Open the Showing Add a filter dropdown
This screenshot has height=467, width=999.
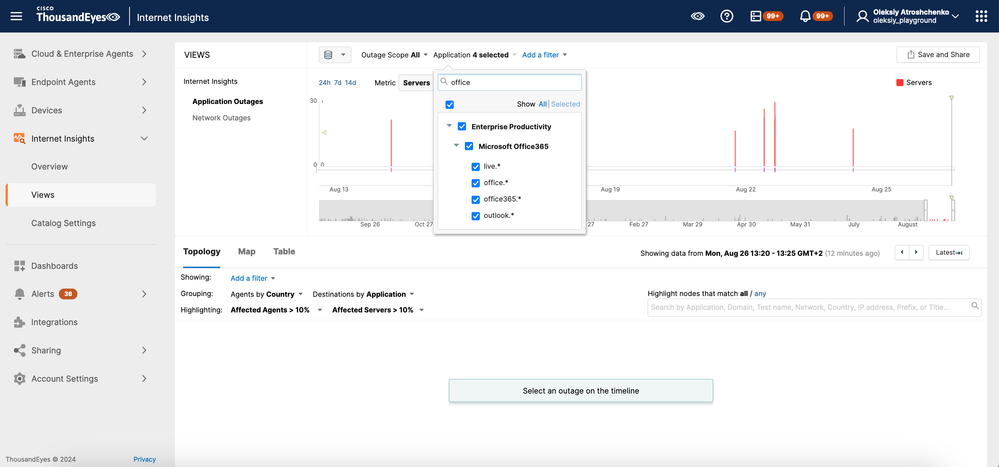point(253,278)
